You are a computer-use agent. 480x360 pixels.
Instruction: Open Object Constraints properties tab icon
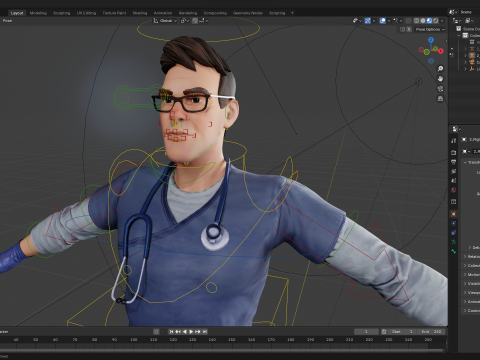click(x=453, y=233)
